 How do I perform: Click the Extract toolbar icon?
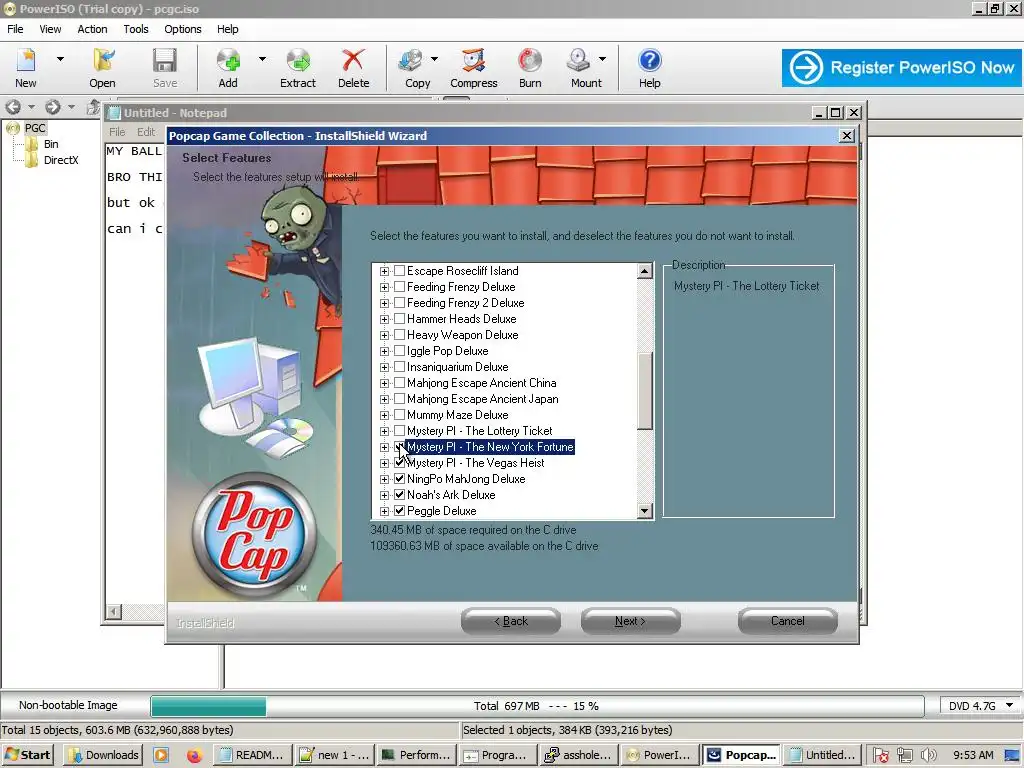[298, 67]
